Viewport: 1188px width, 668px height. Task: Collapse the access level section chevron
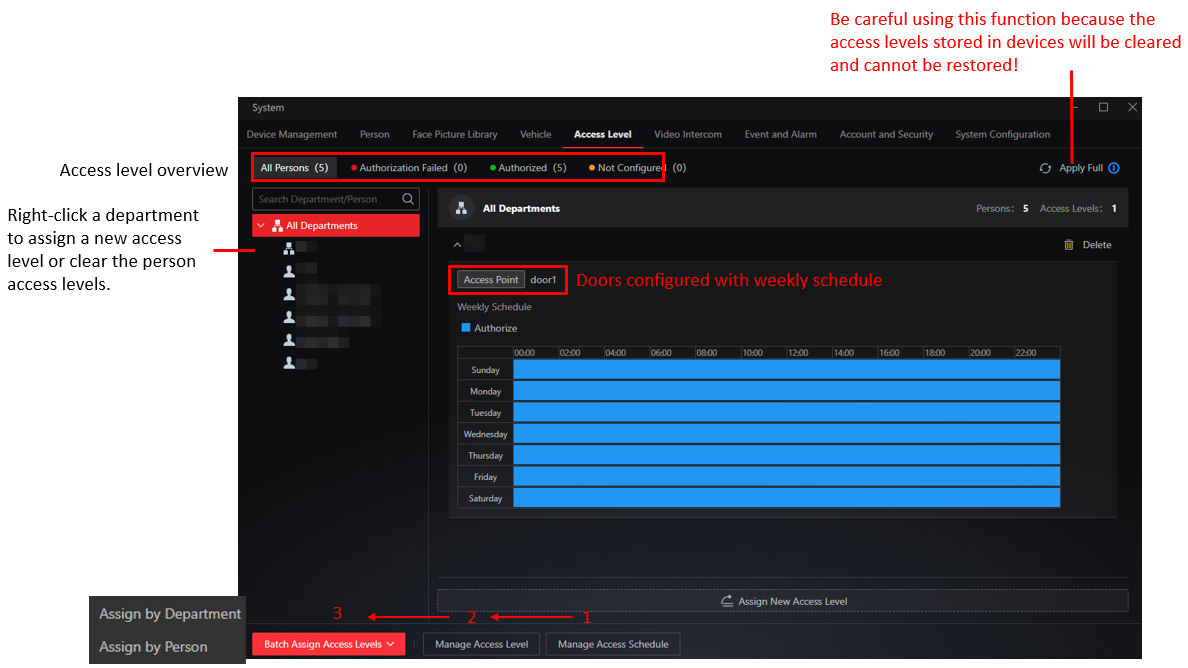(457, 245)
